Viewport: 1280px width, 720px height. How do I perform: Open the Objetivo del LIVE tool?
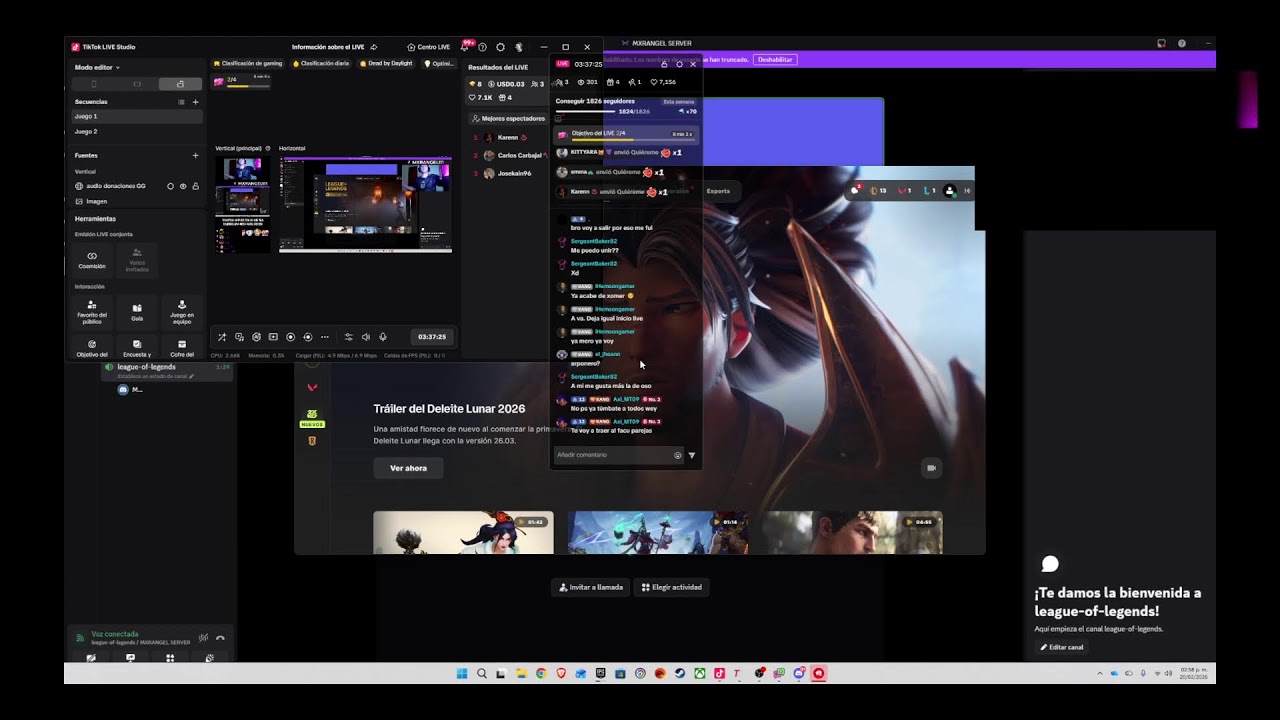click(x=92, y=348)
